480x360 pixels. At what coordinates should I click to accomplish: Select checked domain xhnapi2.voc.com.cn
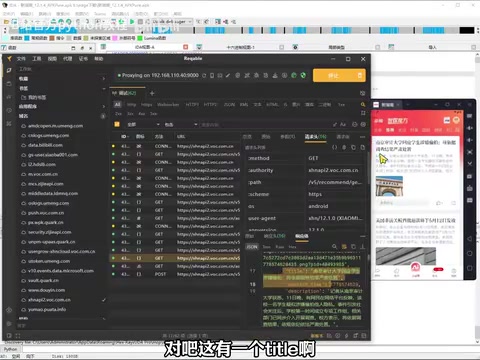[x=49, y=300]
